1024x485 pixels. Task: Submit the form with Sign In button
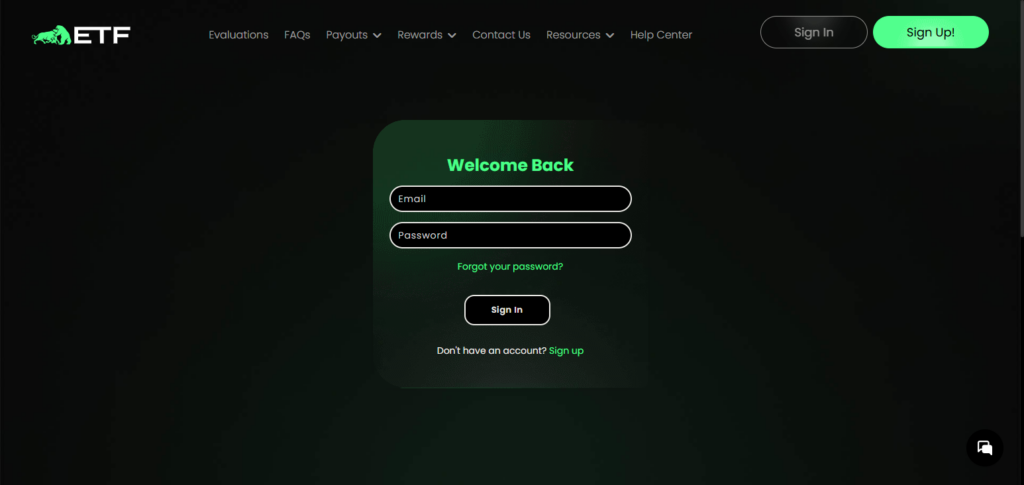pyautogui.click(x=507, y=310)
